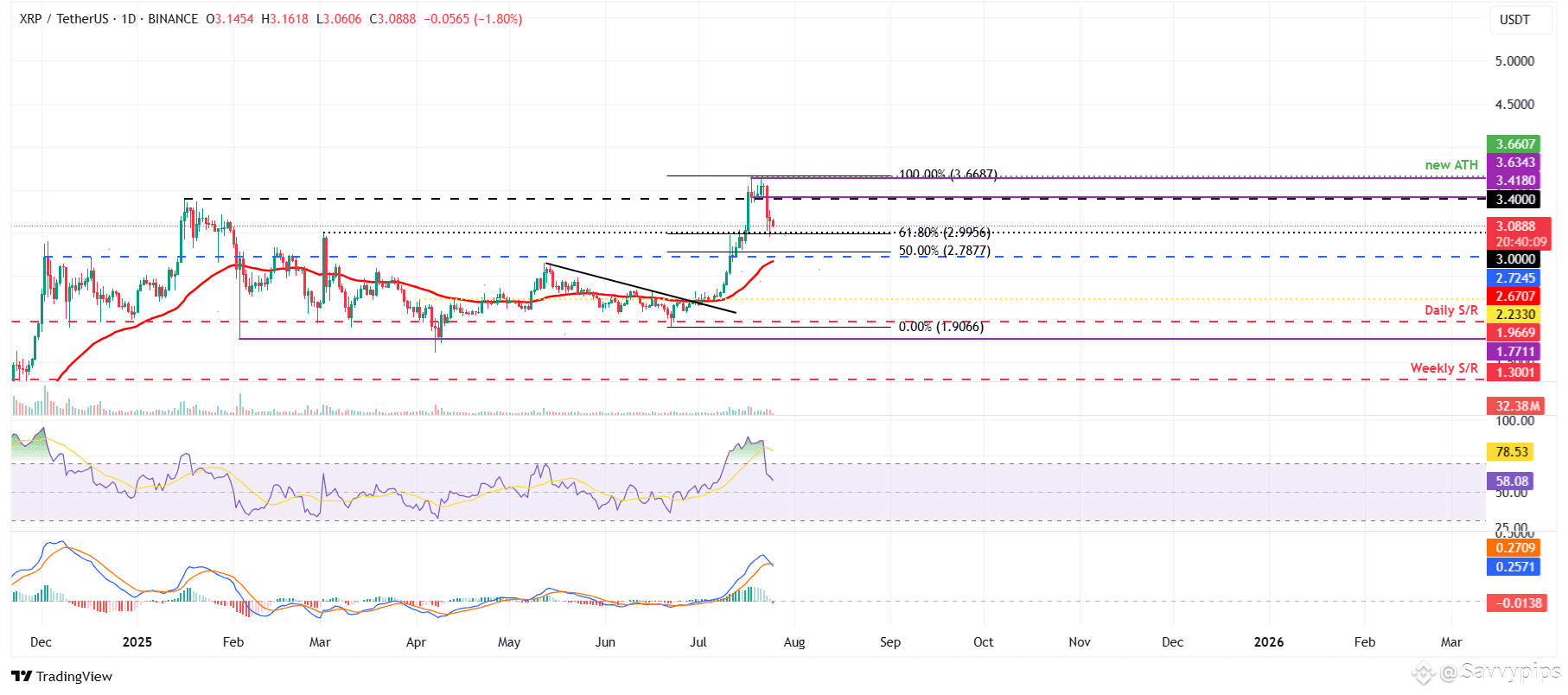Click the Aug label on time axis

pyautogui.click(x=794, y=641)
